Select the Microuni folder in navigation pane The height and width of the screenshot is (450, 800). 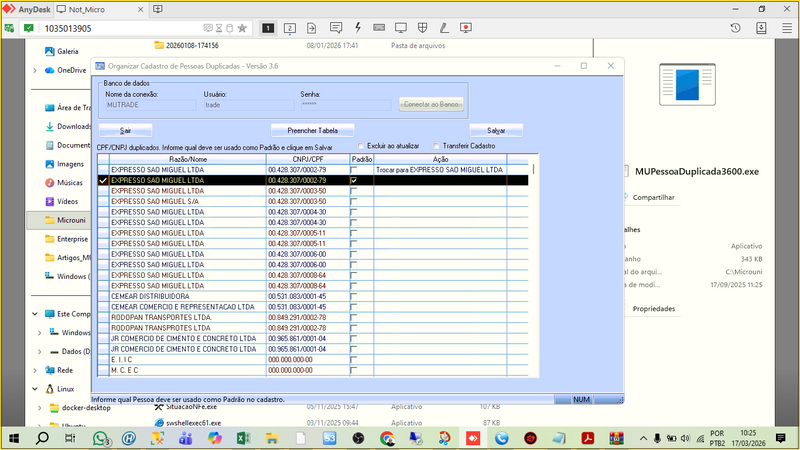(x=73, y=220)
